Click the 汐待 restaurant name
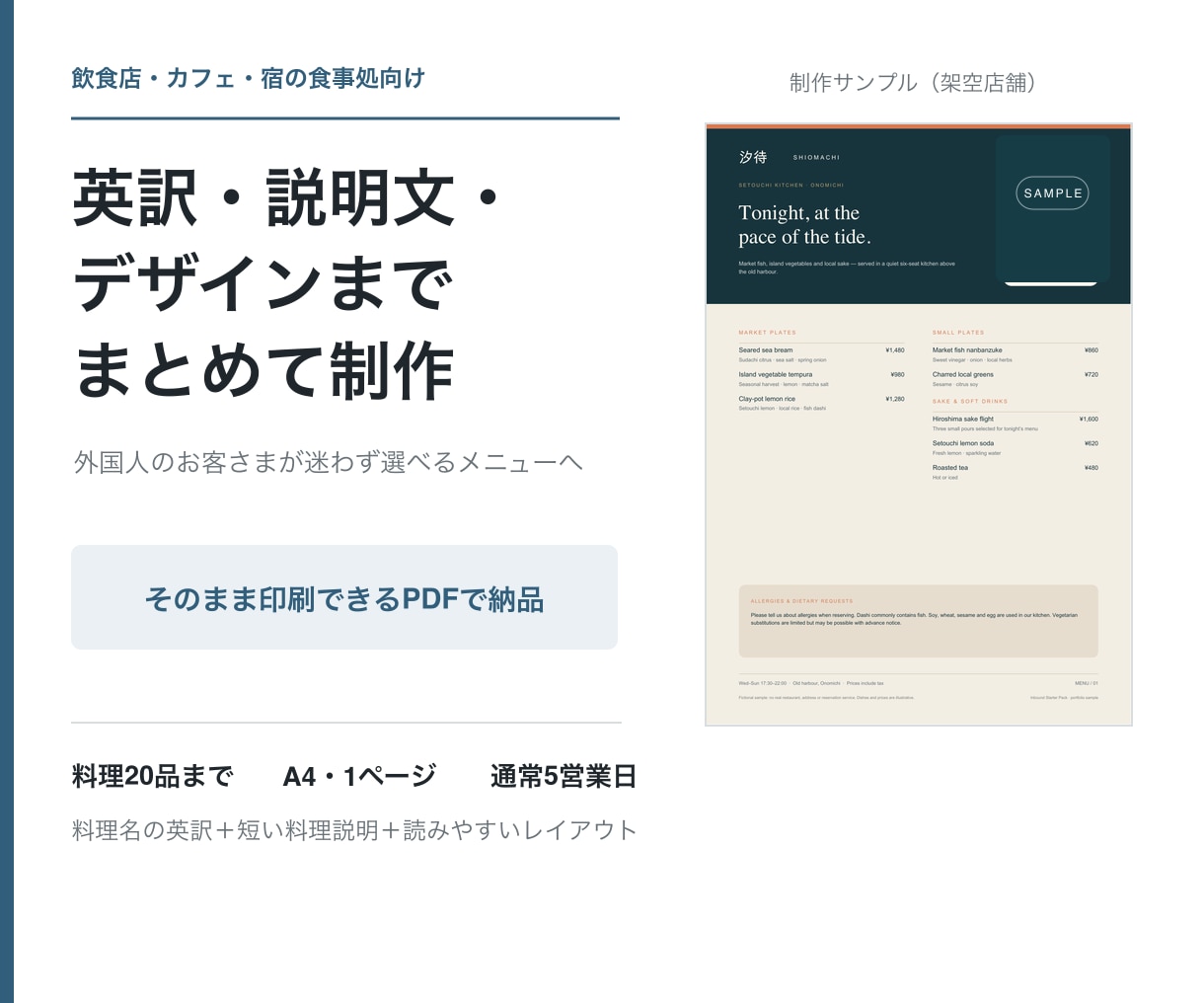 point(753,157)
